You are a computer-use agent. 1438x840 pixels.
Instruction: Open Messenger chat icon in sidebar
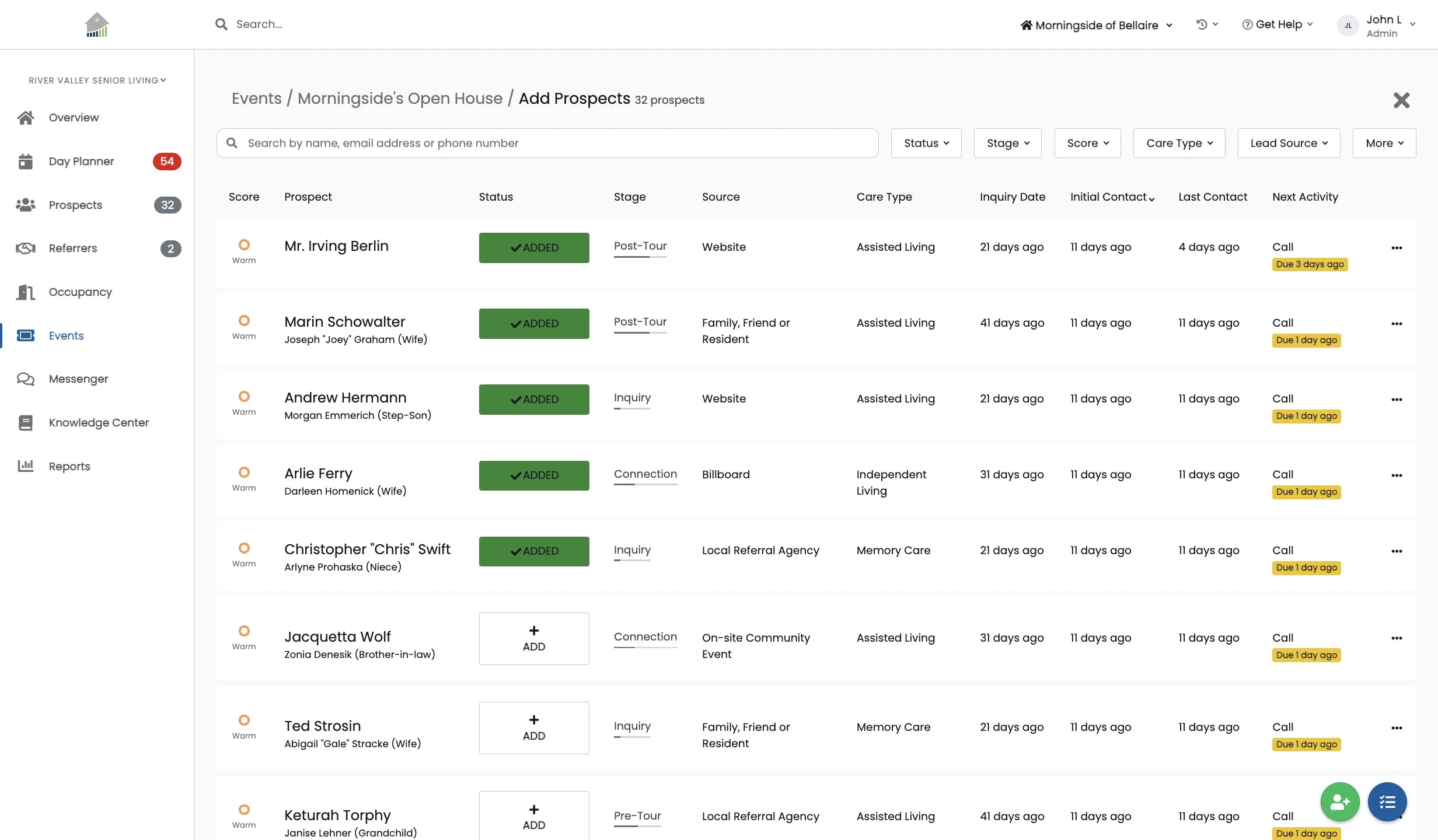tap(26, 379)
